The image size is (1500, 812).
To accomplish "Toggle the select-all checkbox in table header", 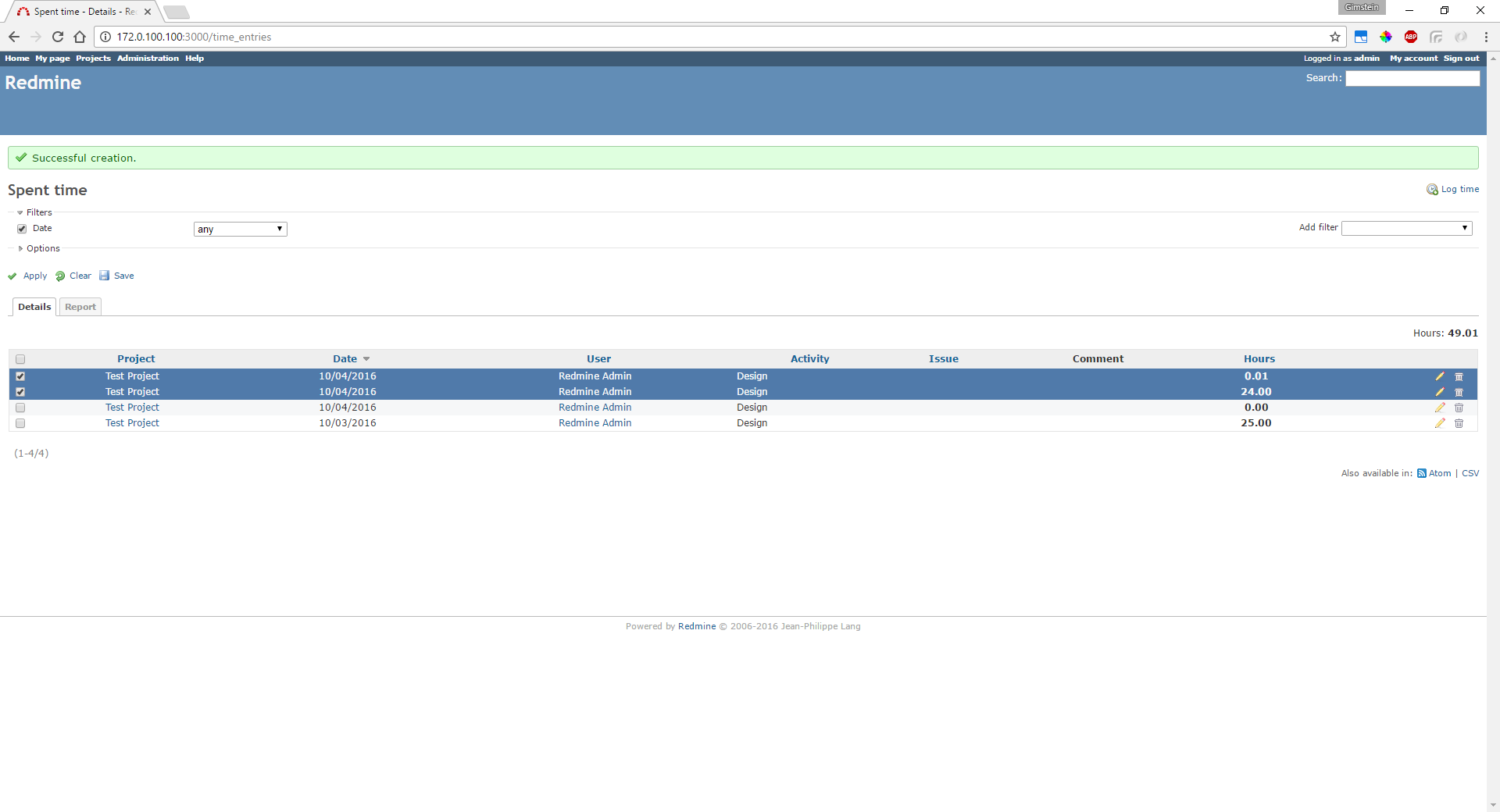I will click(20, 359).
